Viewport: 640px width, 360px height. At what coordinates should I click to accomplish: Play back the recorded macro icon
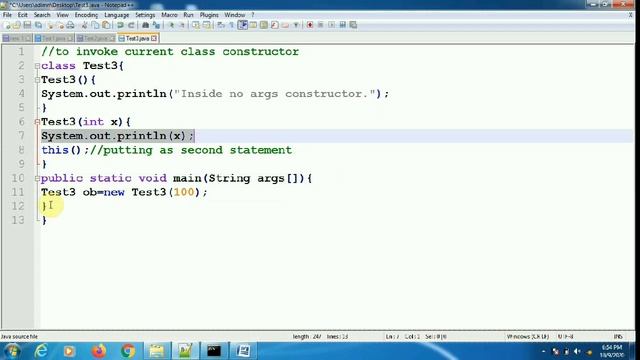pyautogui.click(x=331, y=25)
